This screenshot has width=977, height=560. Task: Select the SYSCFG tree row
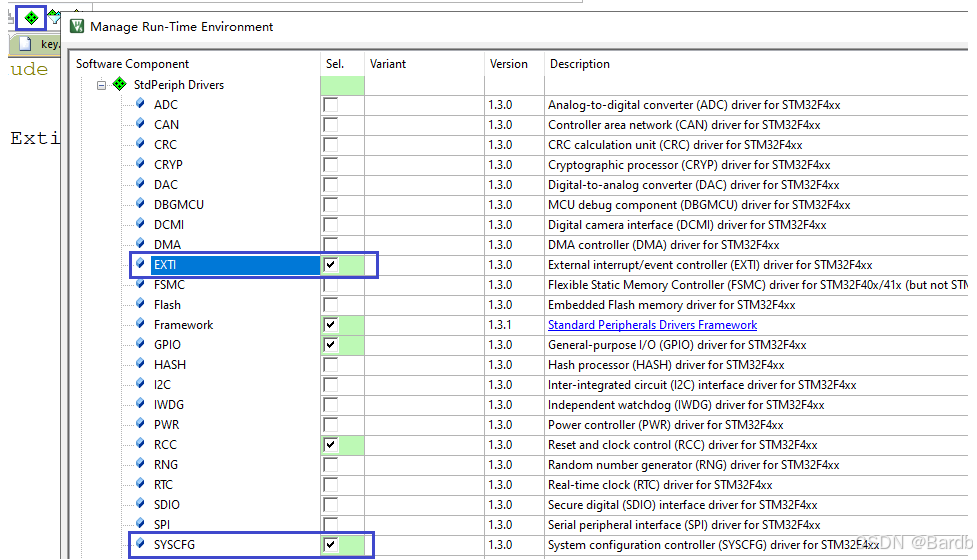174,544
